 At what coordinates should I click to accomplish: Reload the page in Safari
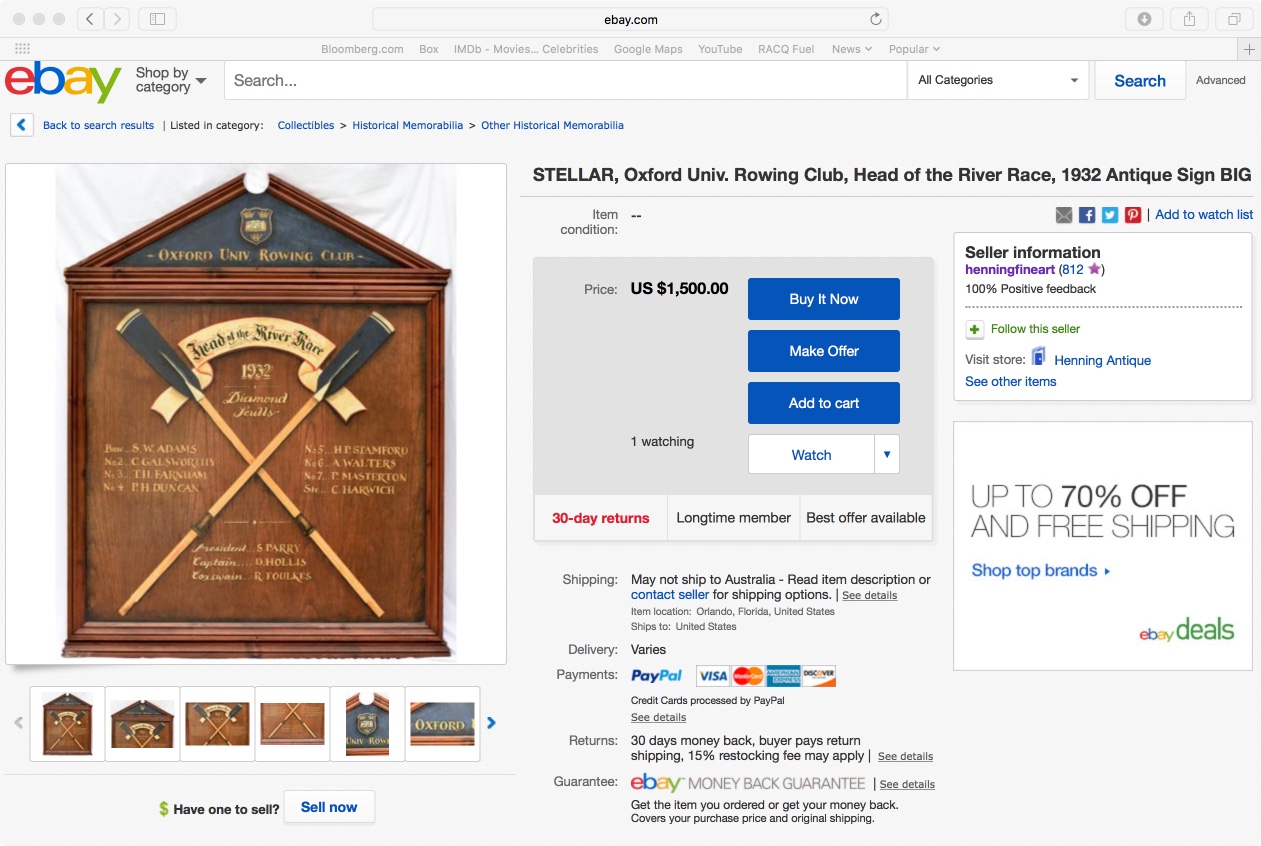(x=876, y=19)
